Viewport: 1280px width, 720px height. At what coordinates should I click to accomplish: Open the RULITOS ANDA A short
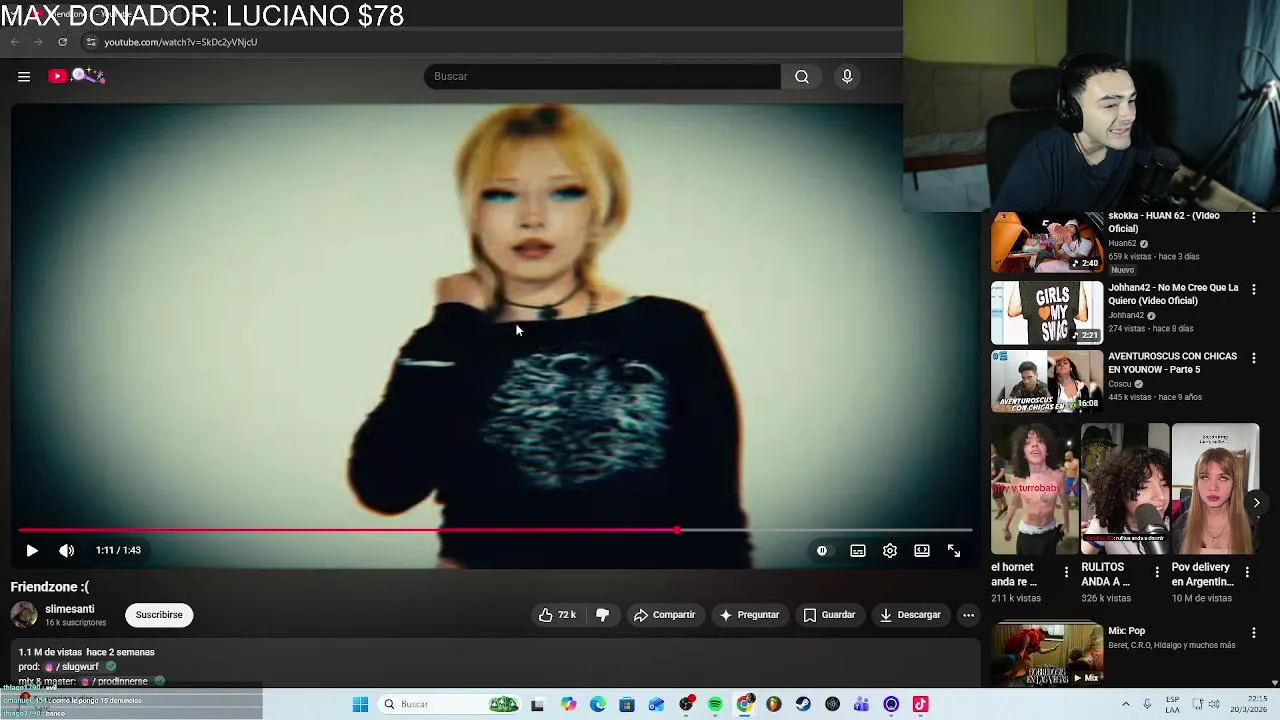[1125, 489]
